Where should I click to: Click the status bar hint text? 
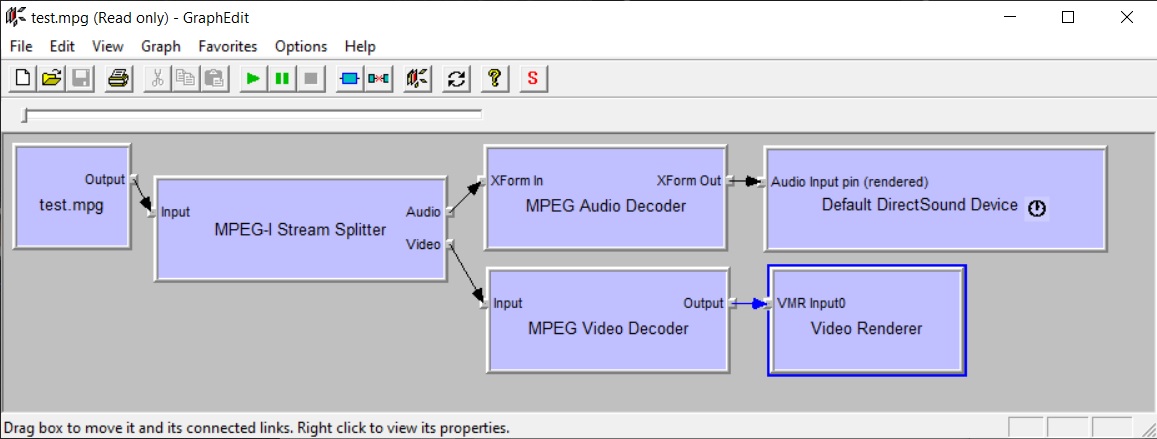(x=257, y=427)
